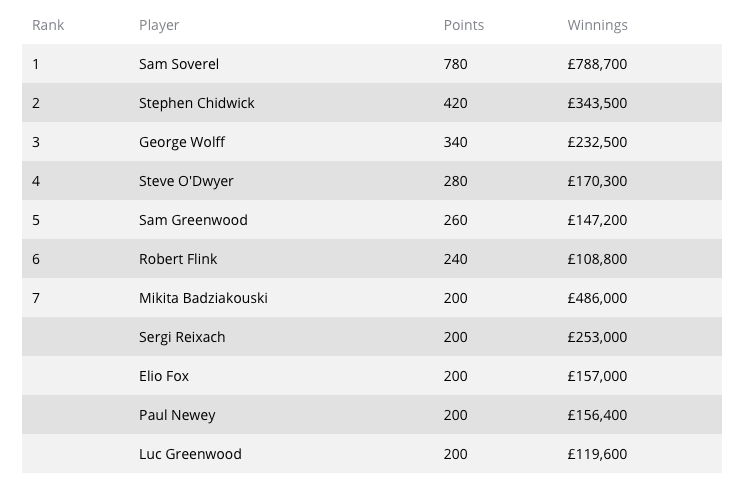
Task: Select Sam Greenwood in the table
Action: [193, 220]
